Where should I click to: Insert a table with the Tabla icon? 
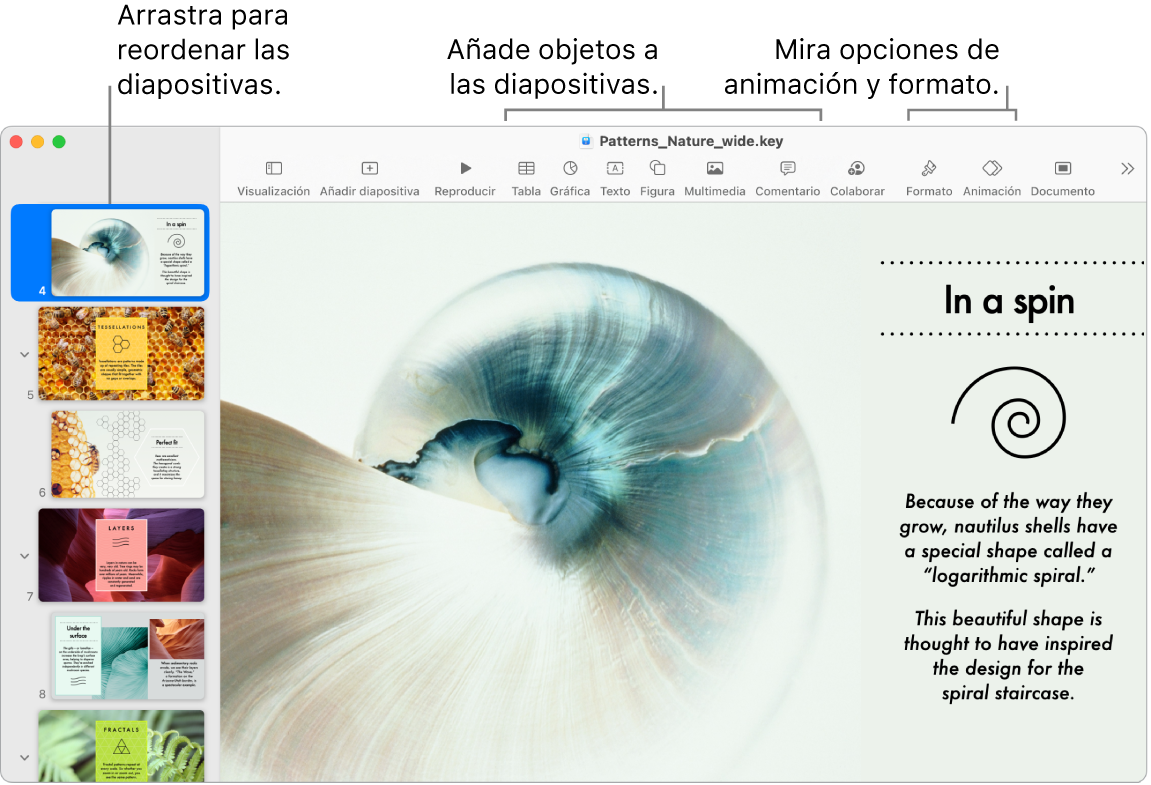[526, 176]
